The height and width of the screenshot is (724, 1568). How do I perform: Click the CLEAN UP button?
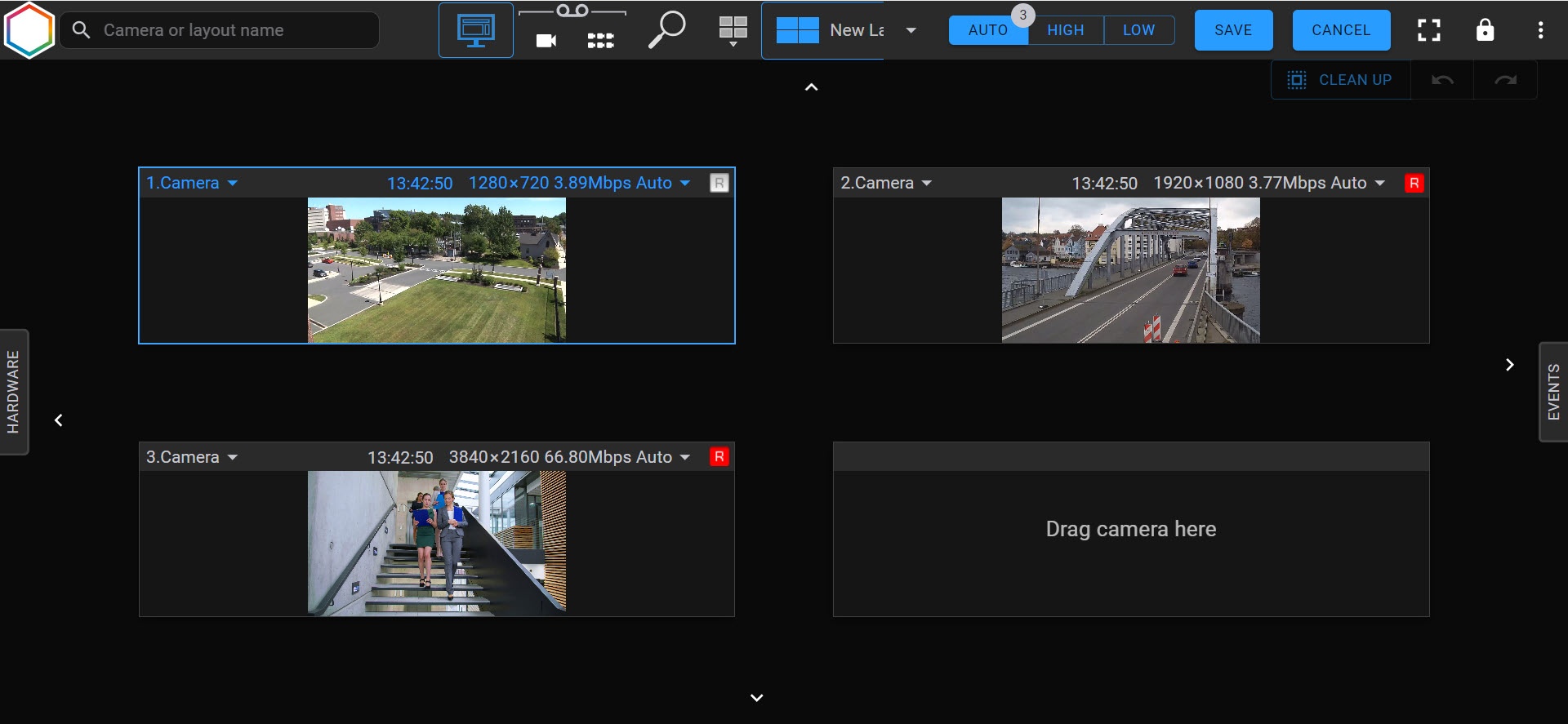pyautogui.click(x=1341, y=80)
